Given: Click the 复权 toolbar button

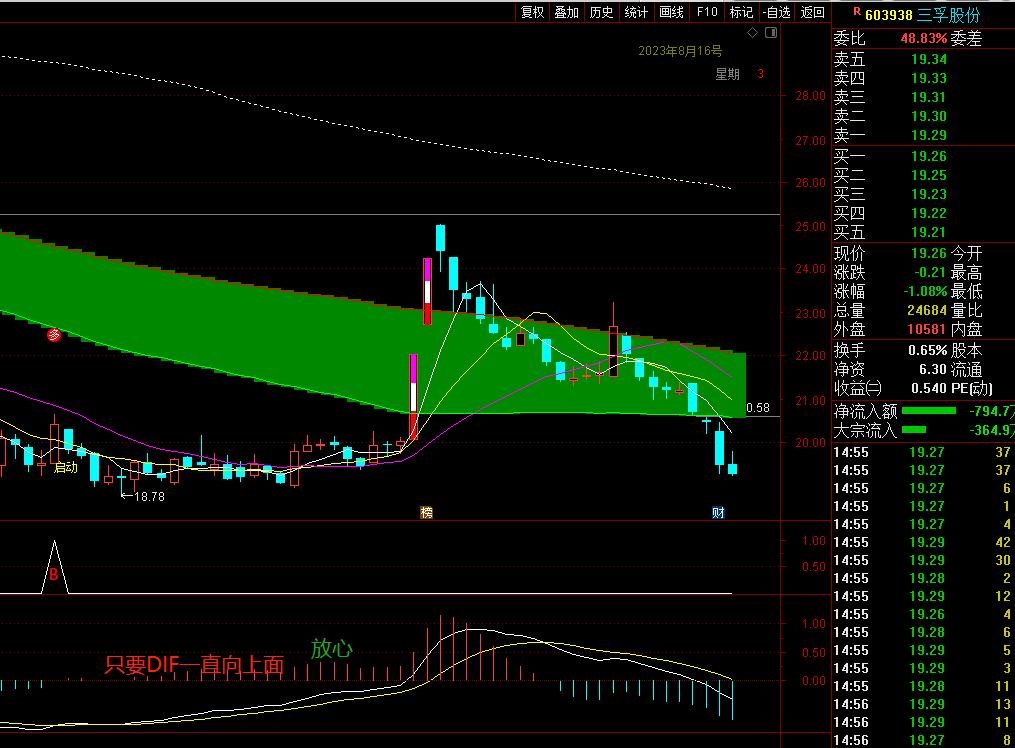Looking at the screenshot, I should [x=533, y=12].
